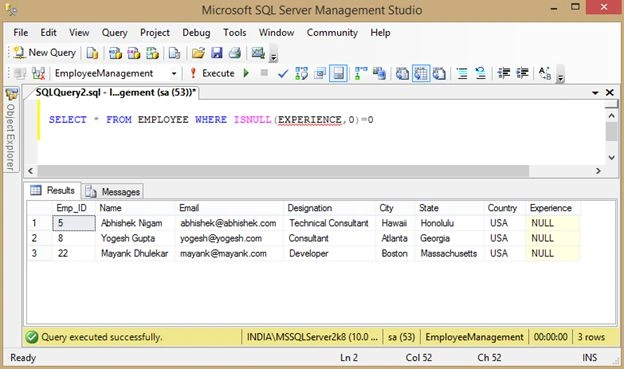Select the Emp_ID cell containing 5
The width and height of the screenshot is (624, 369).
[x=74, y=223]
